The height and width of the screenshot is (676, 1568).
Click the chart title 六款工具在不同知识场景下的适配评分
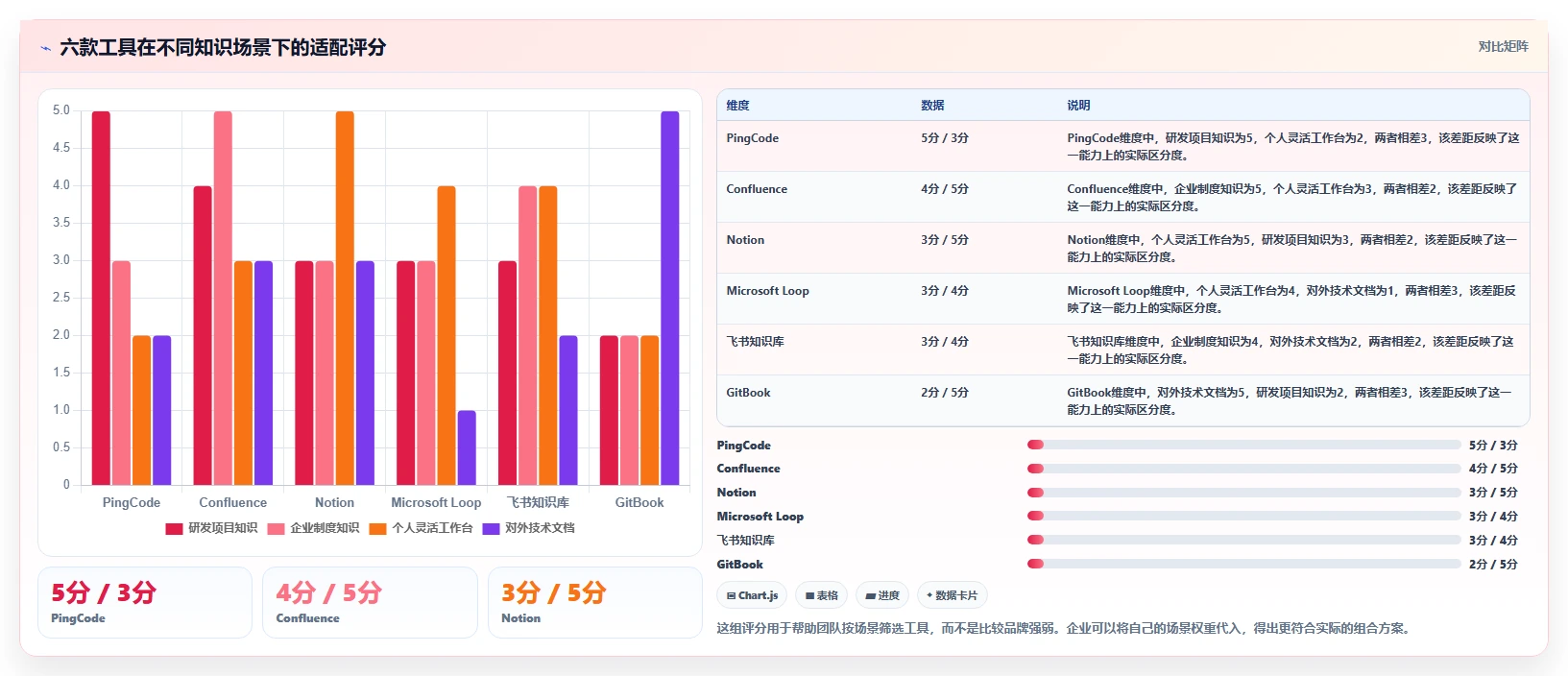(x=223, y=47)
